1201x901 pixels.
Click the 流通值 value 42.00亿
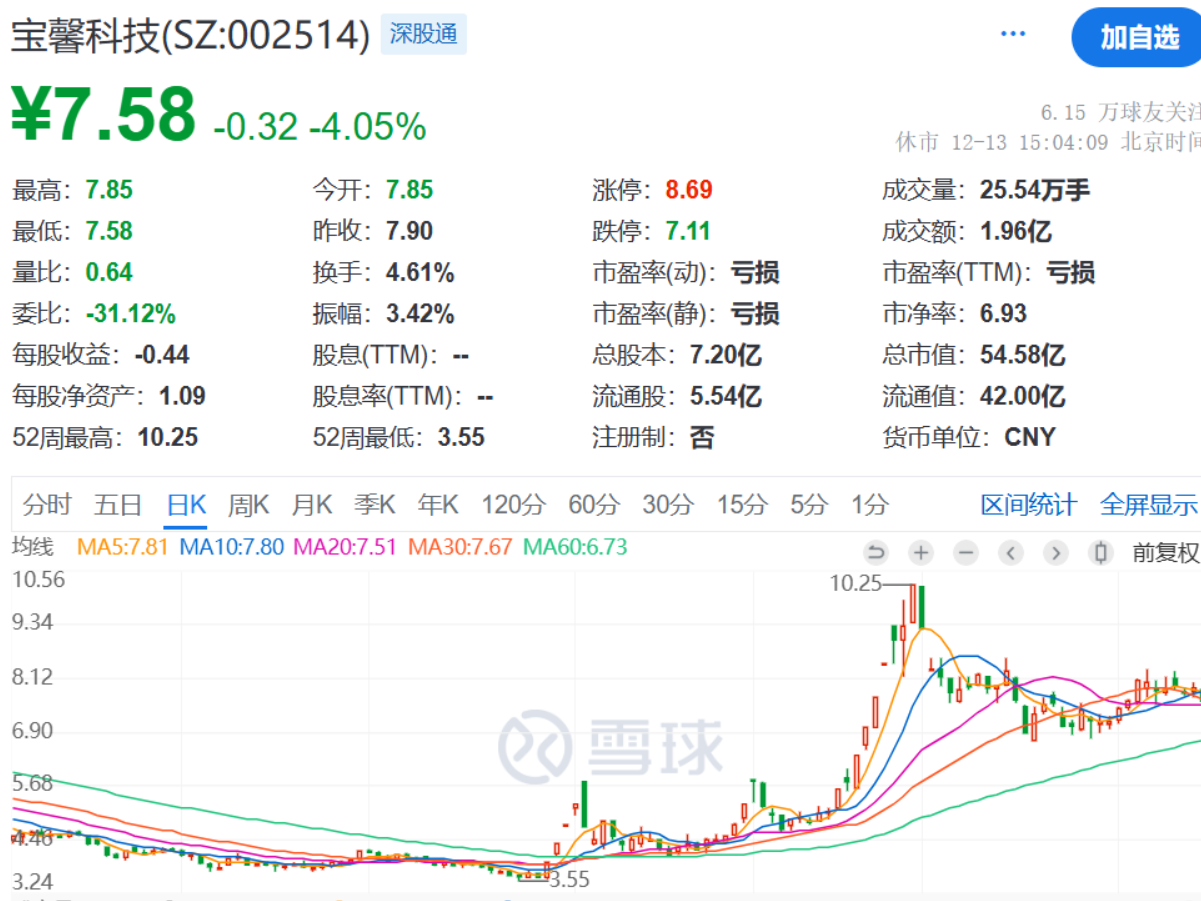(x=1022, y=396)
